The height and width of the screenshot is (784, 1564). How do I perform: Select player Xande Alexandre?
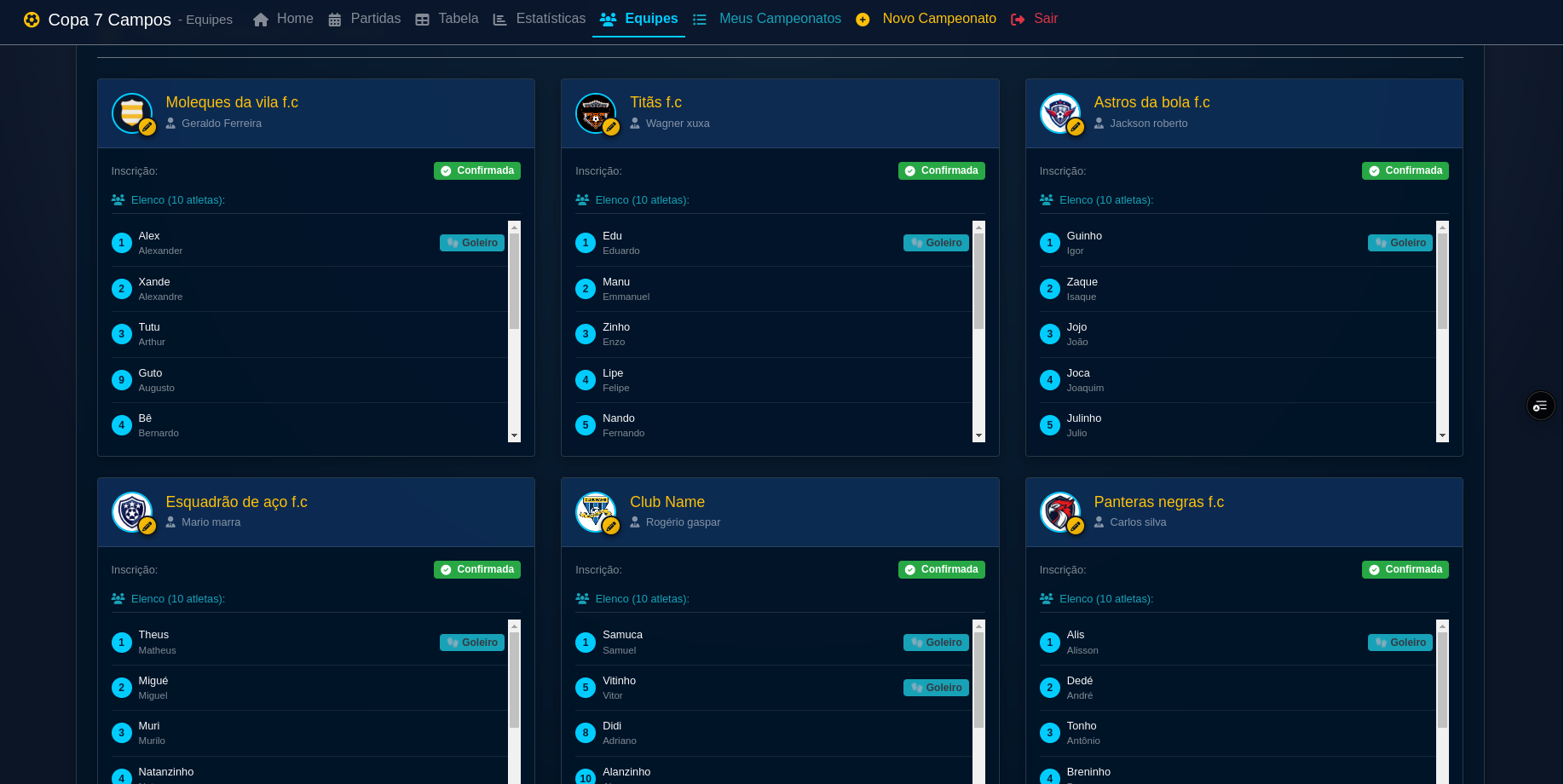(309, 289)
